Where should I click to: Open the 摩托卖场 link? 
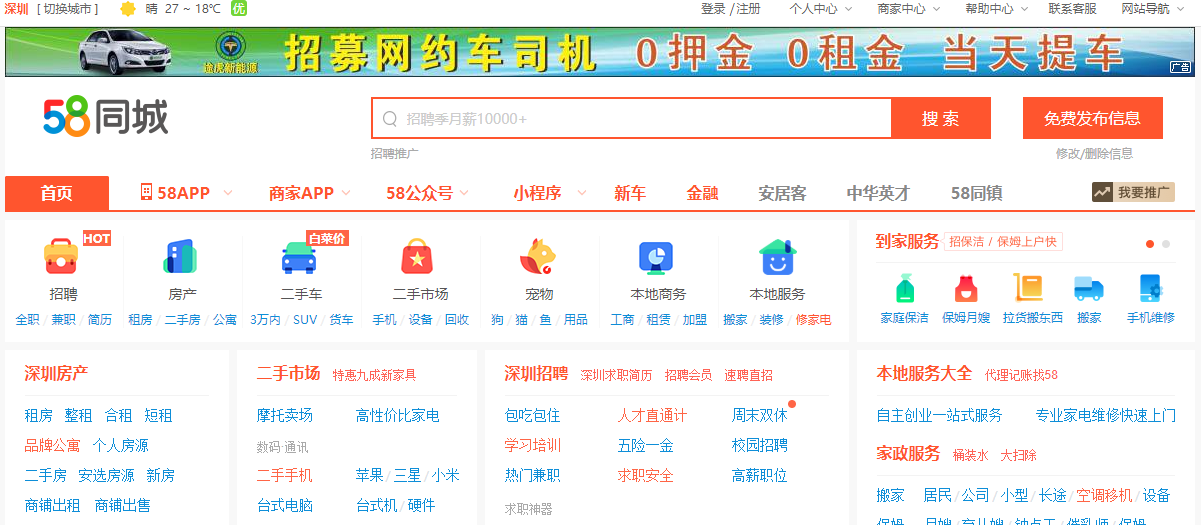pos(284,415)
